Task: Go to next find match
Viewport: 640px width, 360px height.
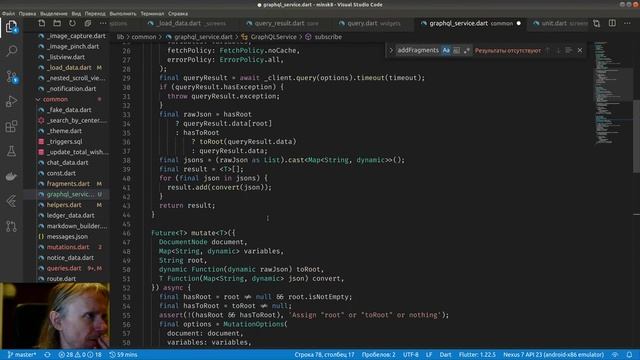Action: pos(558,50)
